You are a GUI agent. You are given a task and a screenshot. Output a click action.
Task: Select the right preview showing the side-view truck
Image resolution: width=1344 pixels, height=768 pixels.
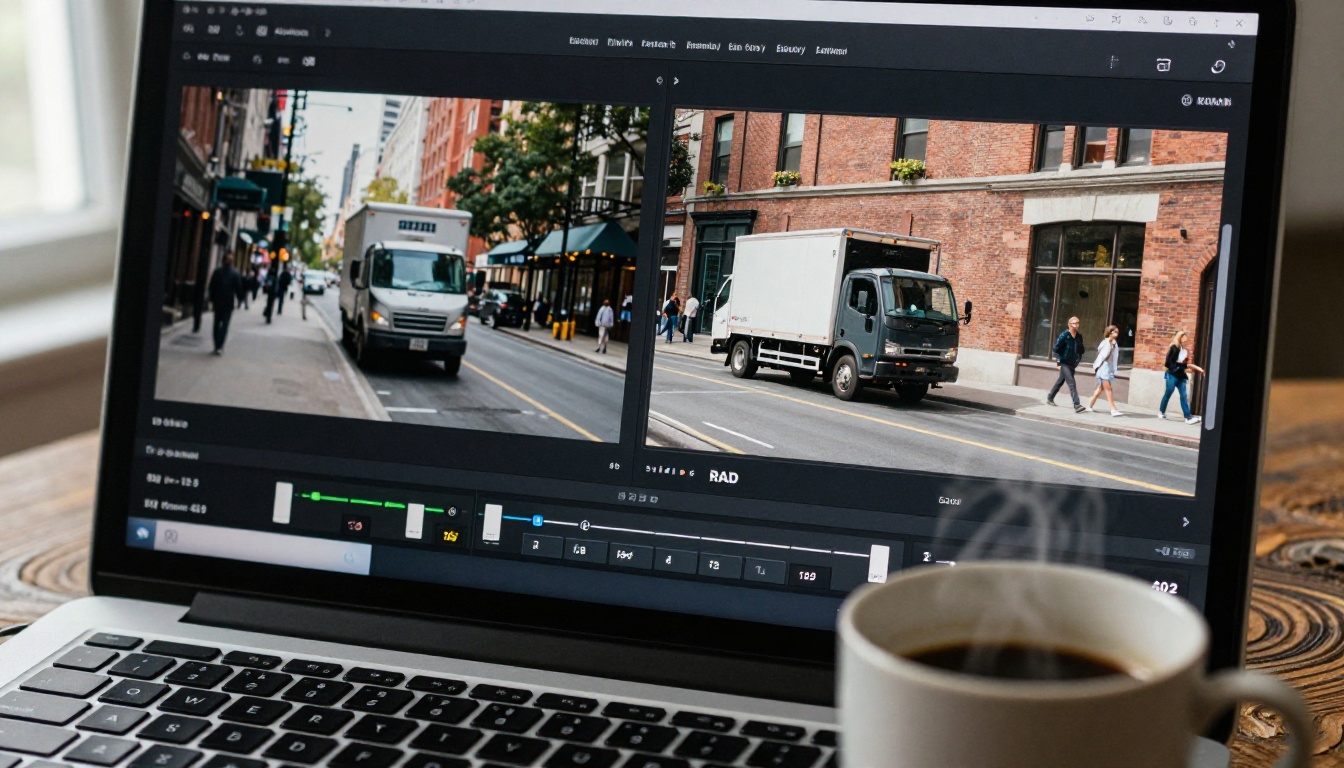tap(935, 300)
